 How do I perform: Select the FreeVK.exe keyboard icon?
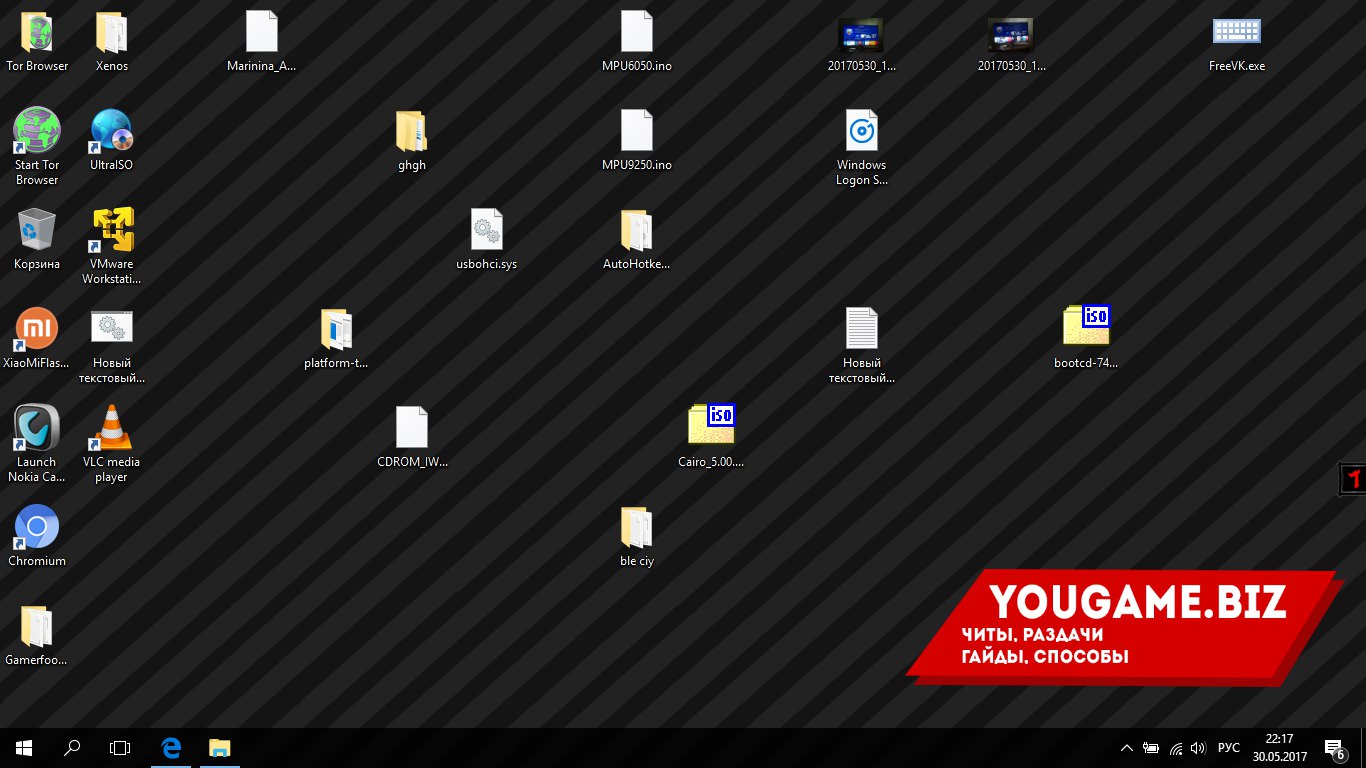(1237, 34)
